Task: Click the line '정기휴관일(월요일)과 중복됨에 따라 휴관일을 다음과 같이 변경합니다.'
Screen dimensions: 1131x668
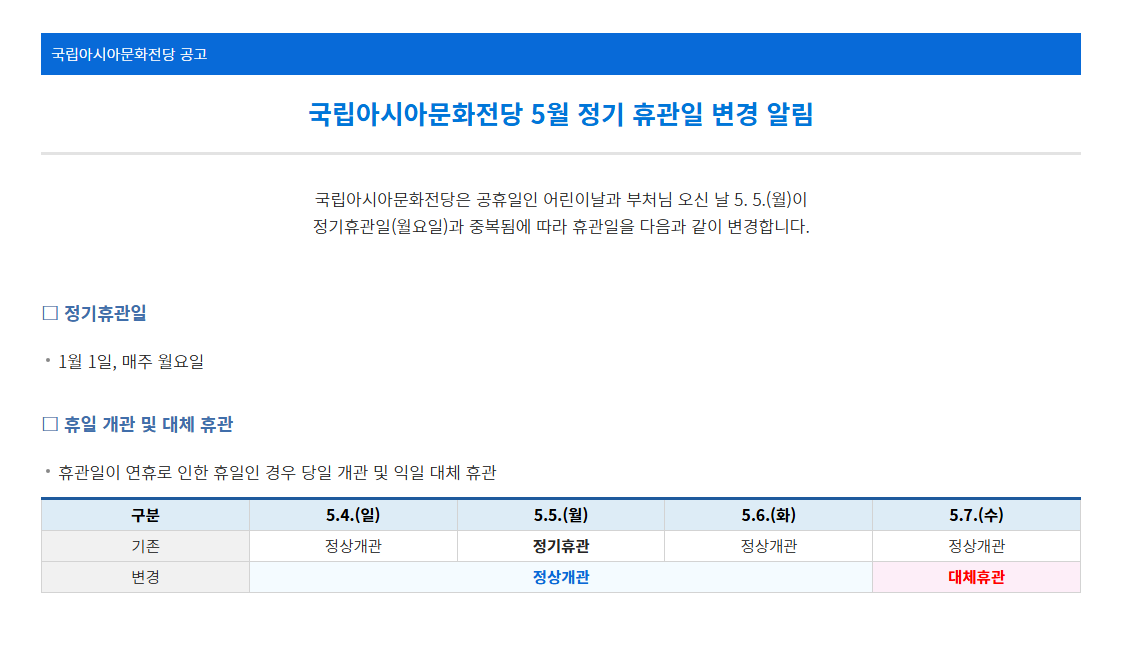Action: [x=561, y=227]
